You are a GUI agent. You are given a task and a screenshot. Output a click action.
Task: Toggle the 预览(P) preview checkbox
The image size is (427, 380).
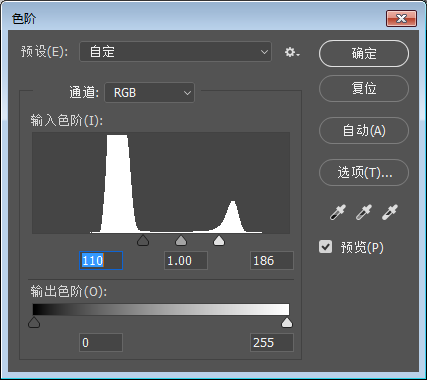point(325,247)
